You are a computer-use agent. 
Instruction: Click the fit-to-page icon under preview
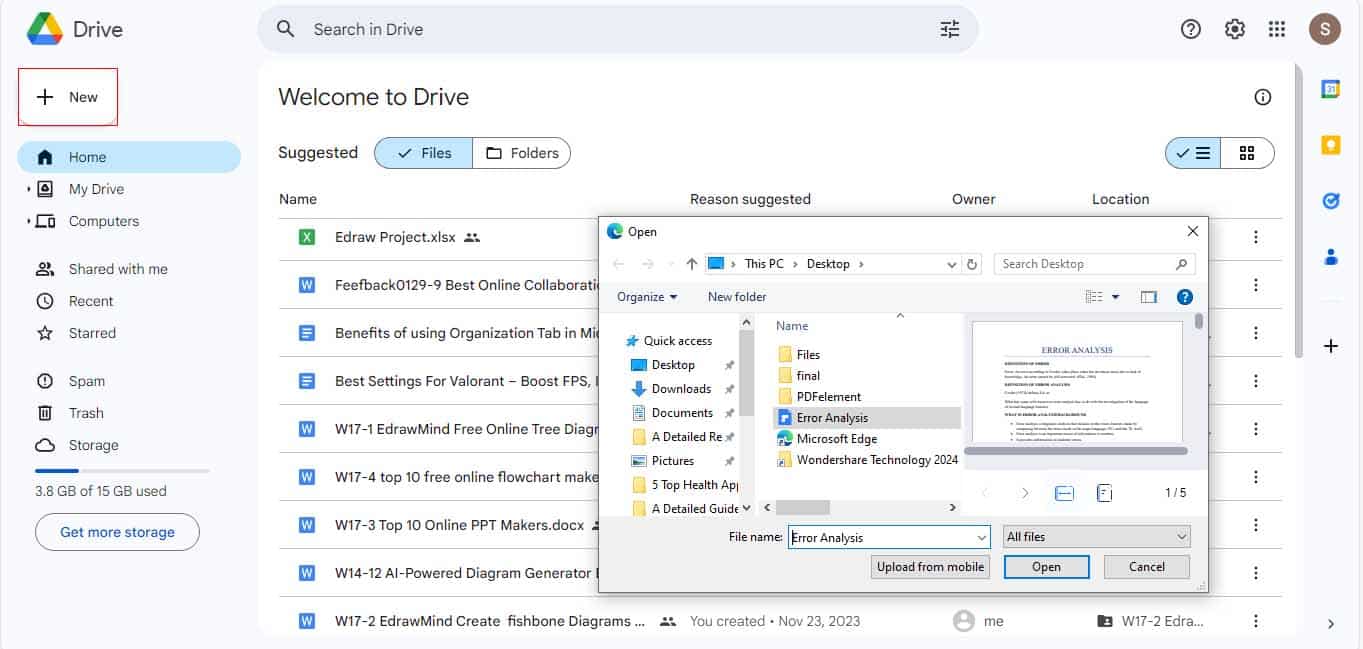[1104, 493]
